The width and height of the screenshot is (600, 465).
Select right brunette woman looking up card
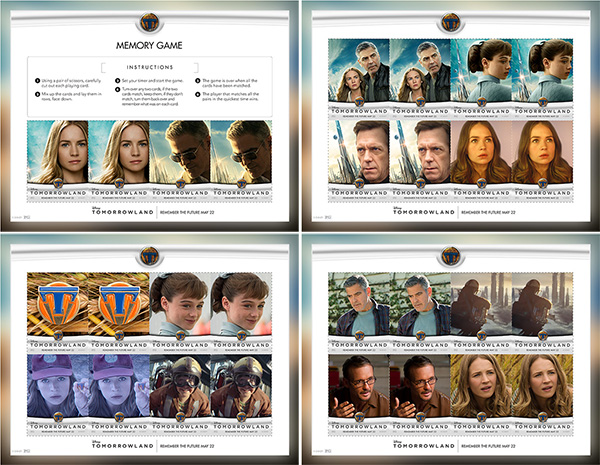coord(543,161)
